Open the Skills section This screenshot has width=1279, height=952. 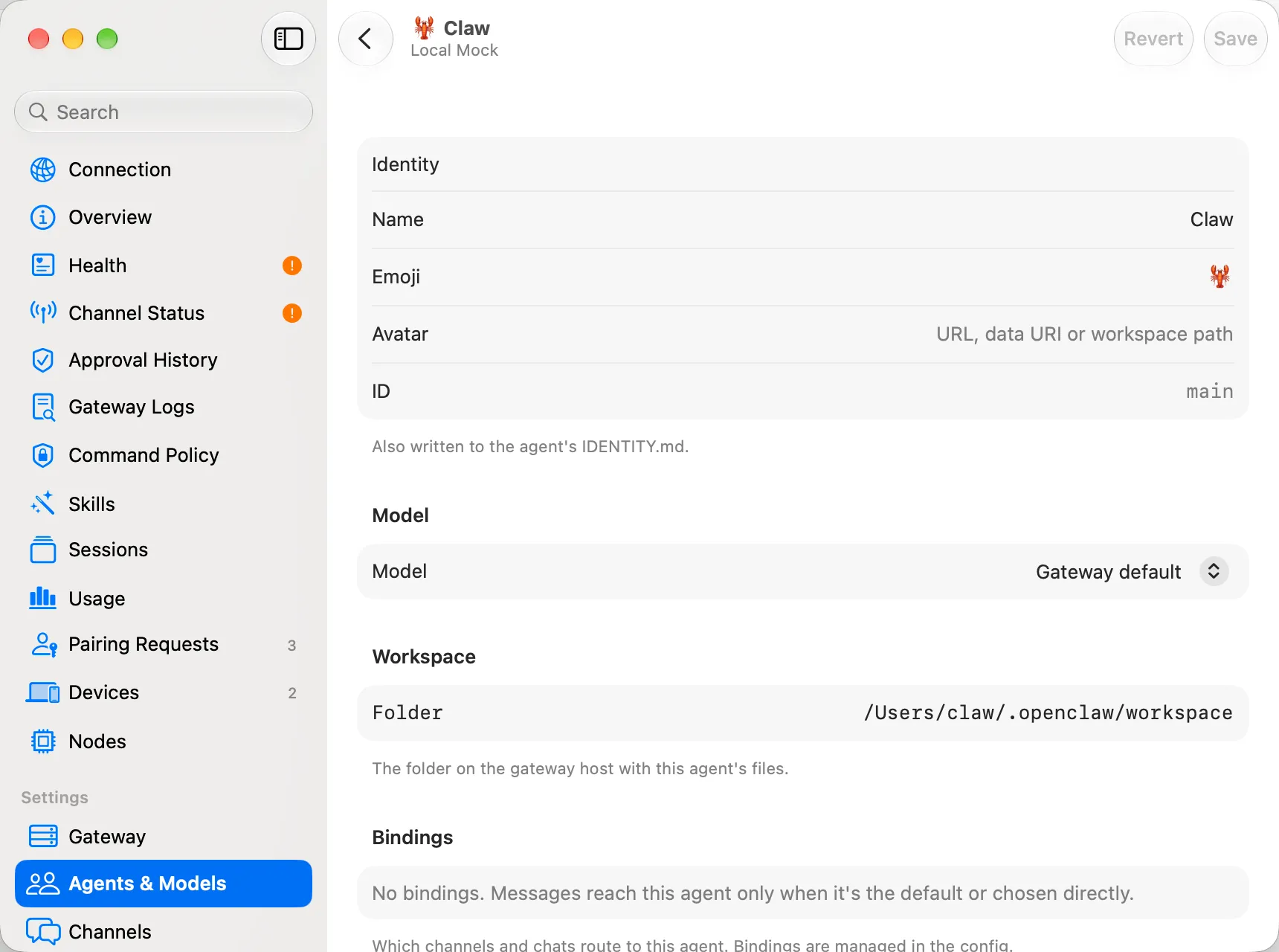[164, 504]
